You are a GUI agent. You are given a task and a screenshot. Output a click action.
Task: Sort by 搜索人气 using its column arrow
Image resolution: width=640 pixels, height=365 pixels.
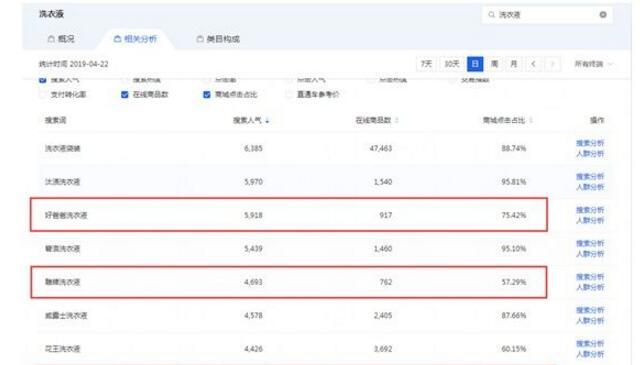(267, 120)
